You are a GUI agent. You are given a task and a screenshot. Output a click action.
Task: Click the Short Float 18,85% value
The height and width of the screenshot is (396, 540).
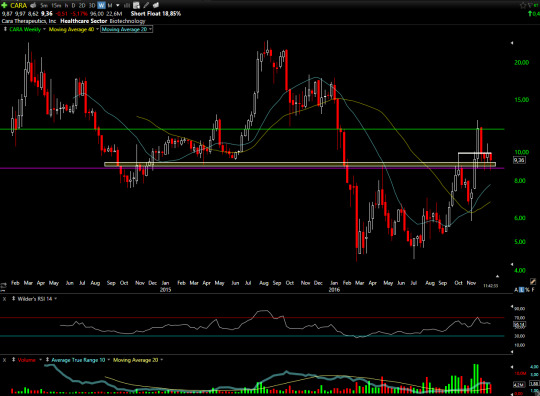click(156, 14)
